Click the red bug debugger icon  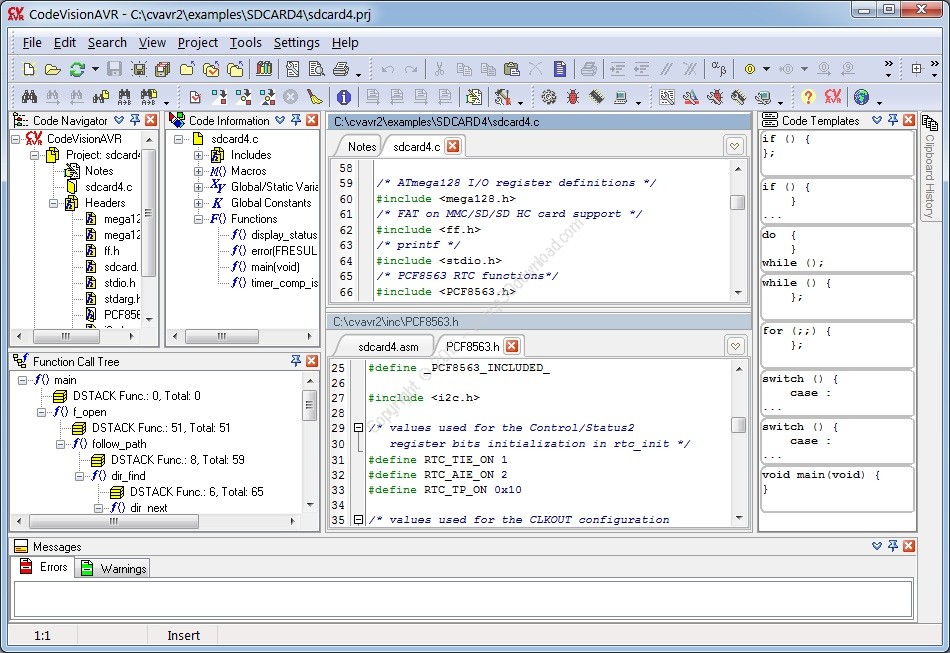pyautogui.click(x=573, y=97)
